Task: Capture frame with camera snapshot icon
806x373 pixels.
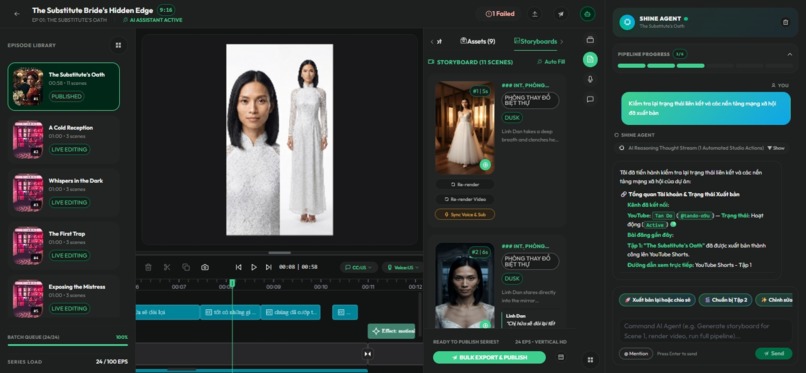Action: 205,267
